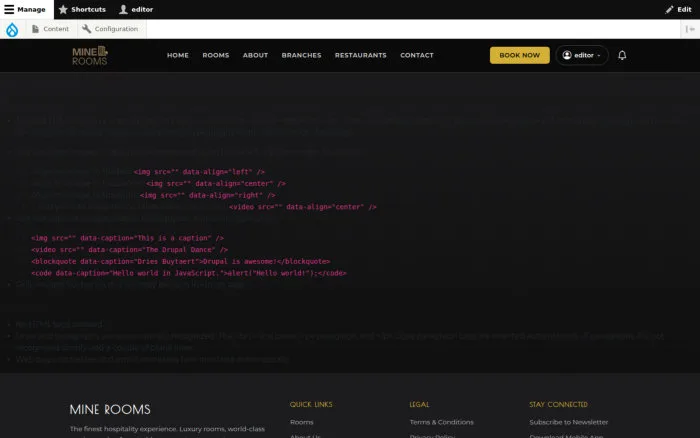Click the blockquote Dries Buytaert code

pos(180,262)
